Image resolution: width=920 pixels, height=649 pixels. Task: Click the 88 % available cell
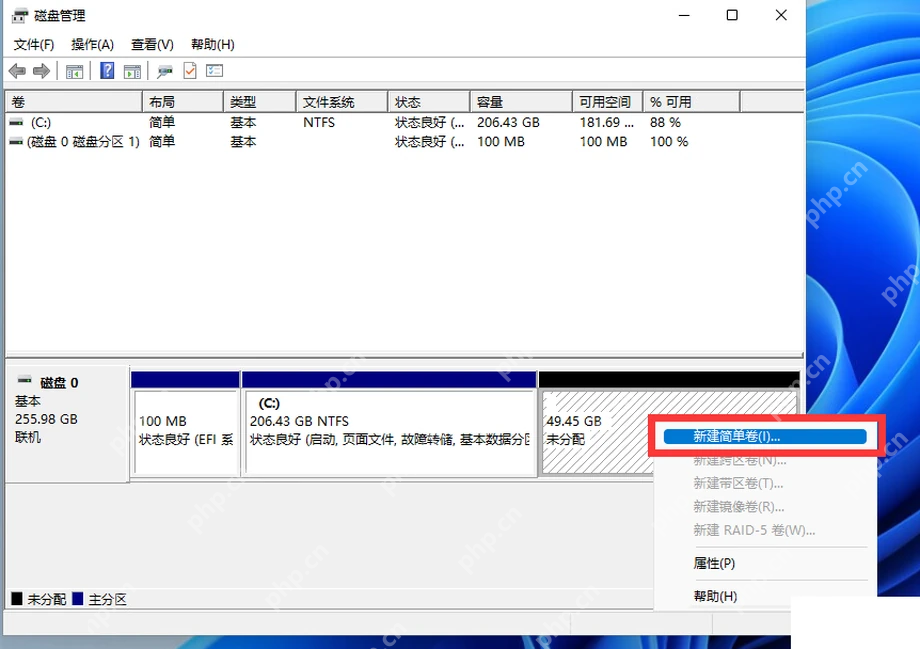(665, 122)
